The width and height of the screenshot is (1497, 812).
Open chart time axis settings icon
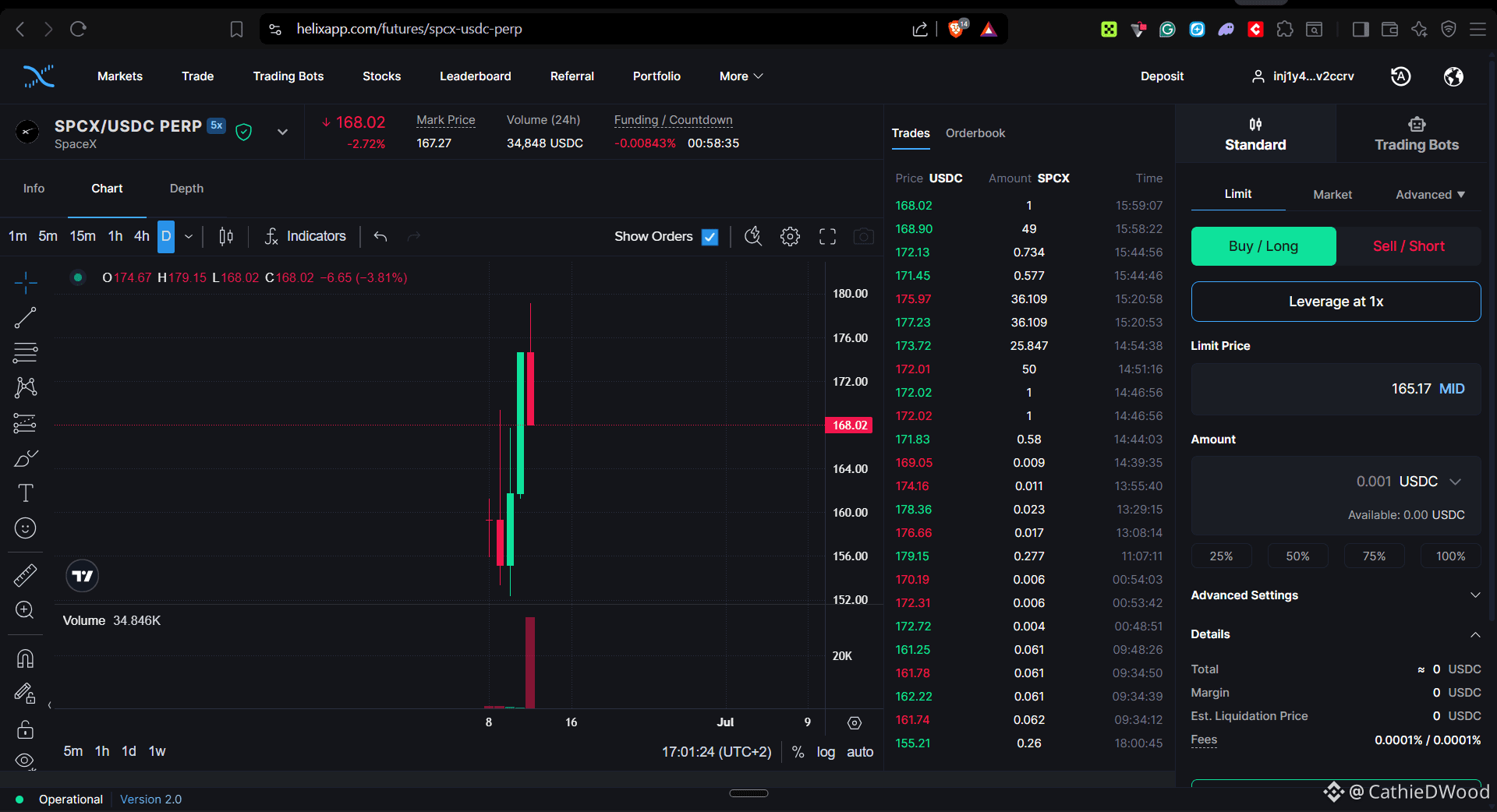[855, 723]
